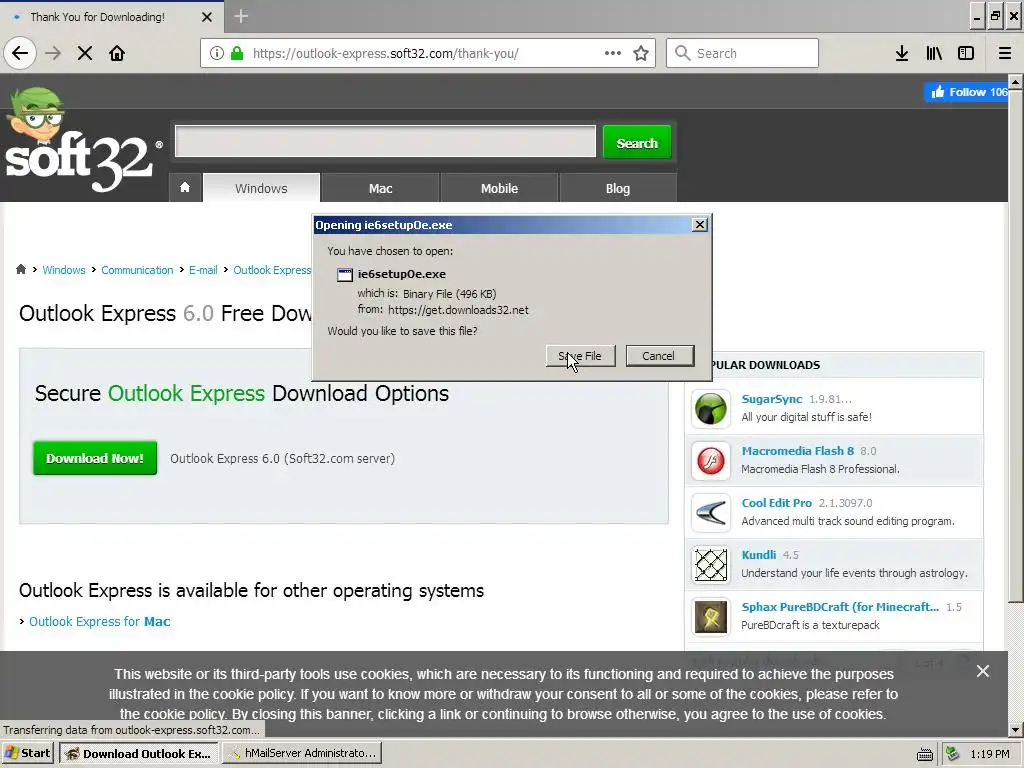Open Outlook Express for Mac link
This screenshot has width=1024, height=768.
pos(100,621)
